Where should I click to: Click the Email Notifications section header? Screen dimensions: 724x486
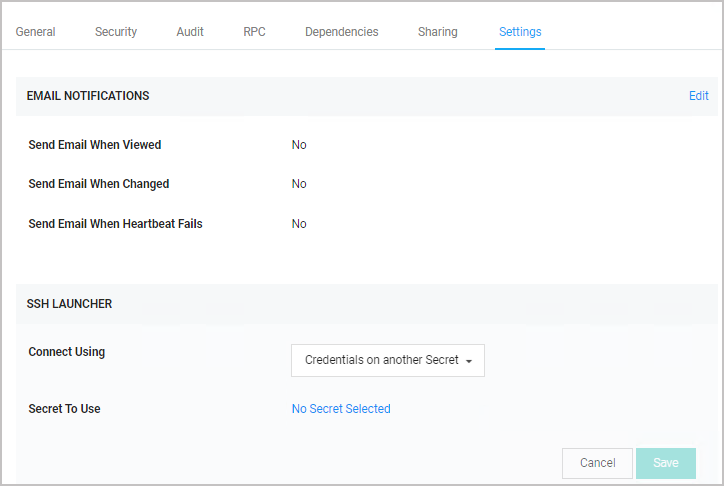[x=88, y=96]
